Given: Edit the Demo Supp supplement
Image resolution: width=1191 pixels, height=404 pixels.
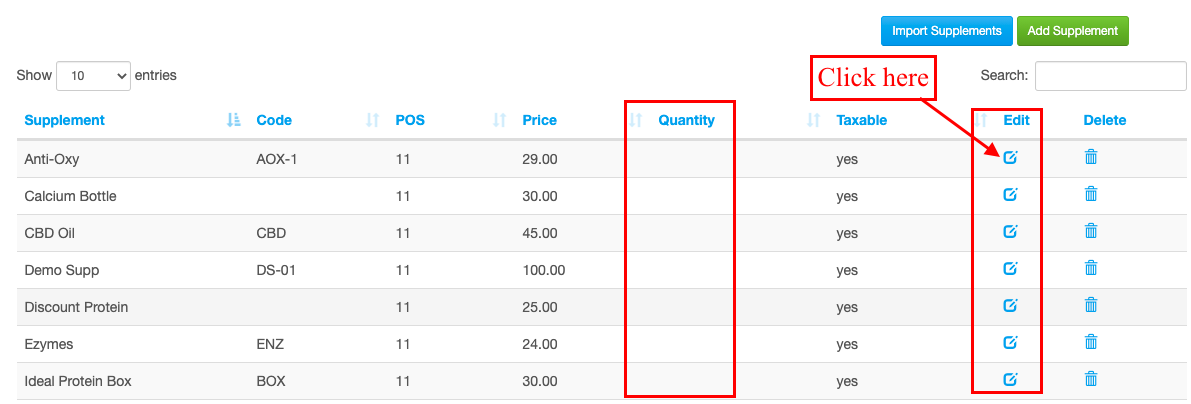Looking at the screenshot, I should click(1010, 268).
